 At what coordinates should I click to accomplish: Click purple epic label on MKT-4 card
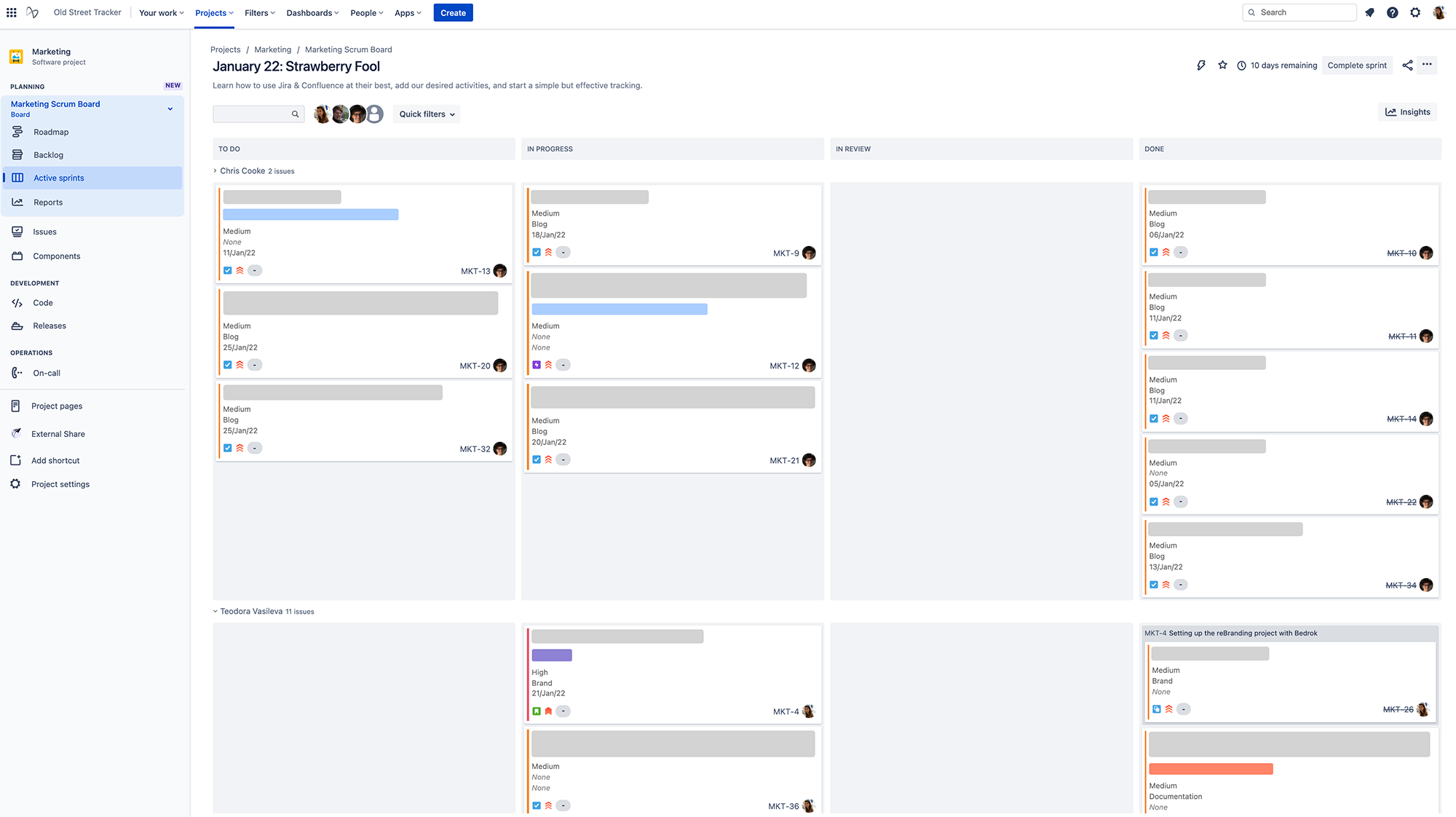click(552, 655)
